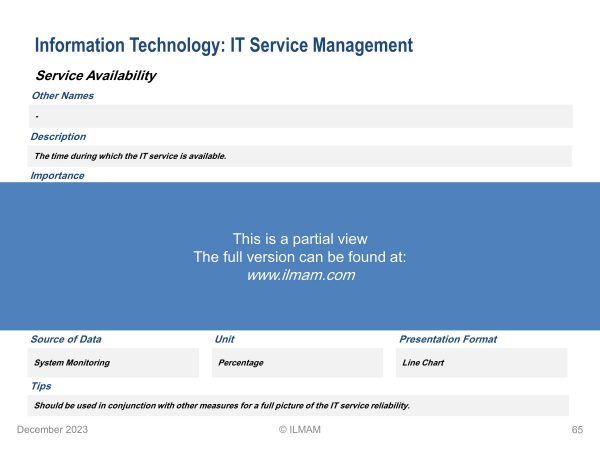Image resolution: width=600 pixels, height=450 pixels.
Task: Open the www.ilmam.com link
Action: [x=300, y=275]
